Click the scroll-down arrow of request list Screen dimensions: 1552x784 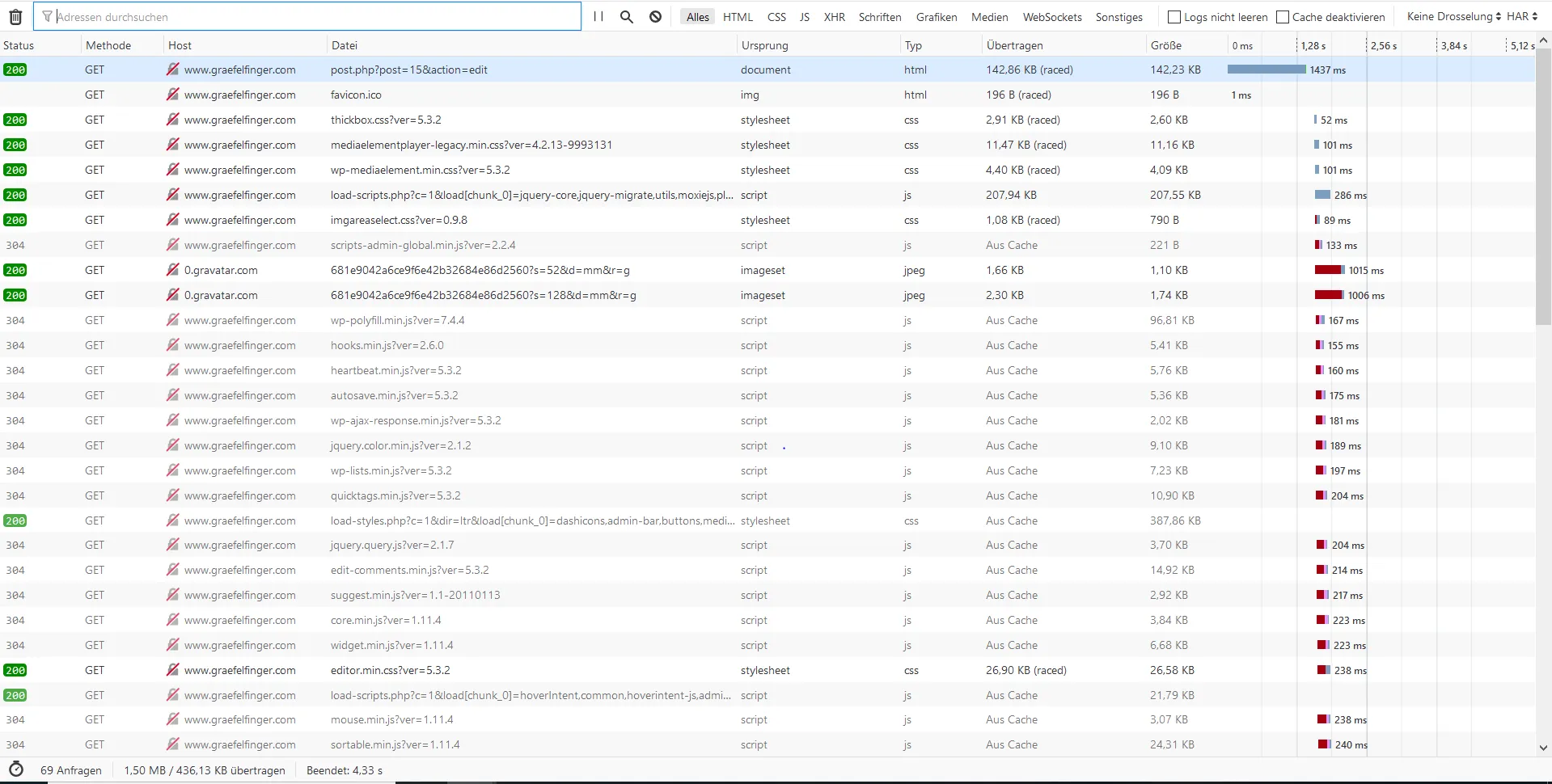(x=1543, y=748)
